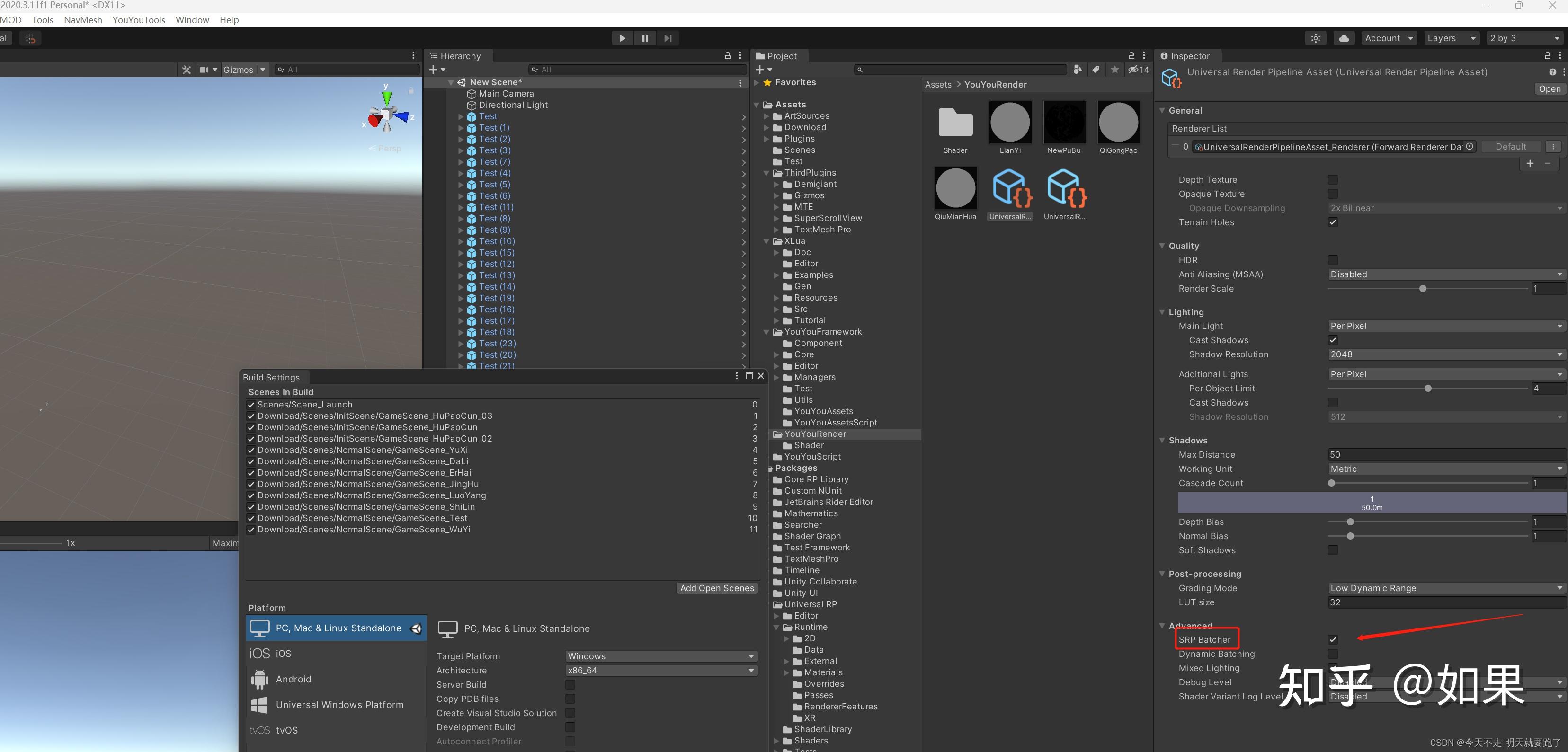Click the Account button in the toolbar
The image size is (1568, 752).
click(x=1389, y=38)
